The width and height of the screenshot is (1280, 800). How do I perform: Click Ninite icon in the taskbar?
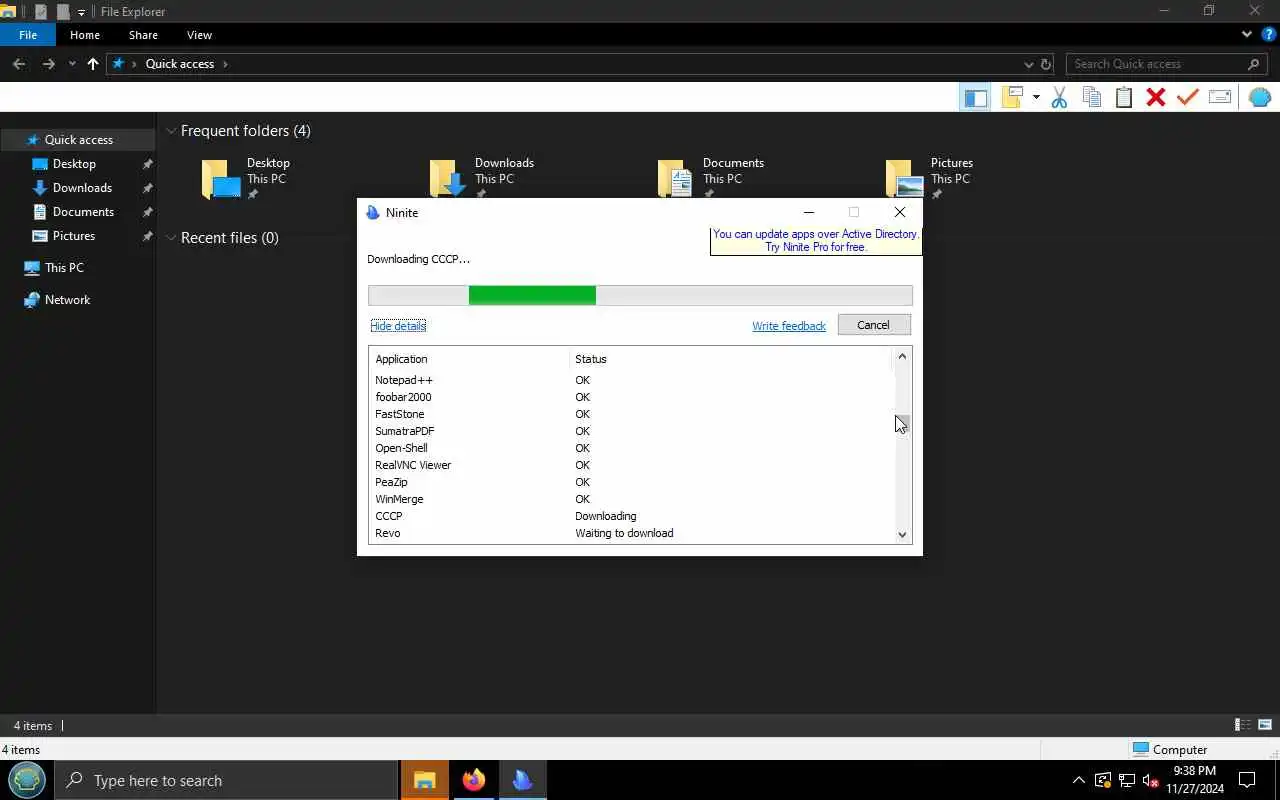(x=523, y=780)
